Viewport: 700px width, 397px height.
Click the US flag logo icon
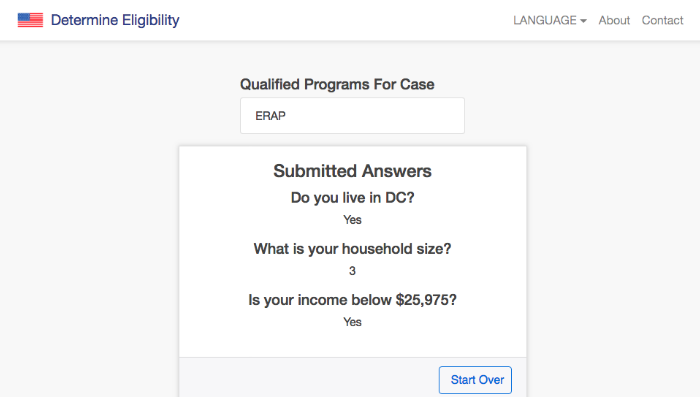[x=30, y=20]
